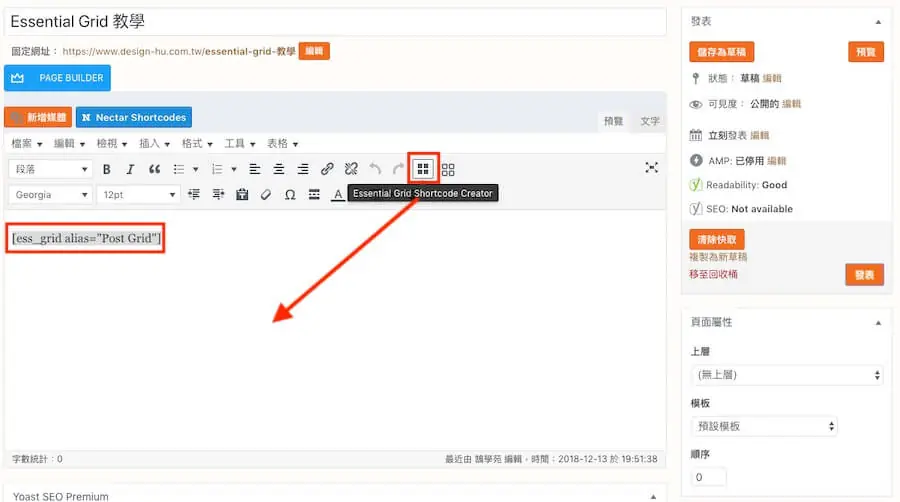900x502 pixels.
Task: Open Essential Grid Shortcode Creator
Action: tap(423, 169)
